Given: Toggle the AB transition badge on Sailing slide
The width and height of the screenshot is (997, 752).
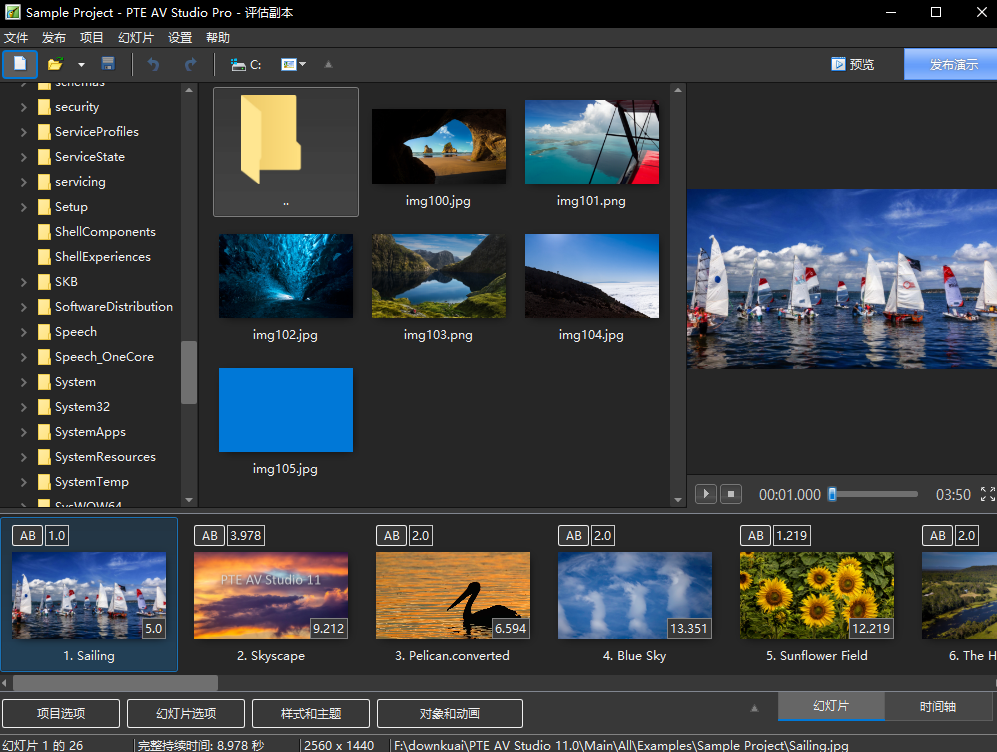Looking at the screenshot, I should click(x=27, y=535).
